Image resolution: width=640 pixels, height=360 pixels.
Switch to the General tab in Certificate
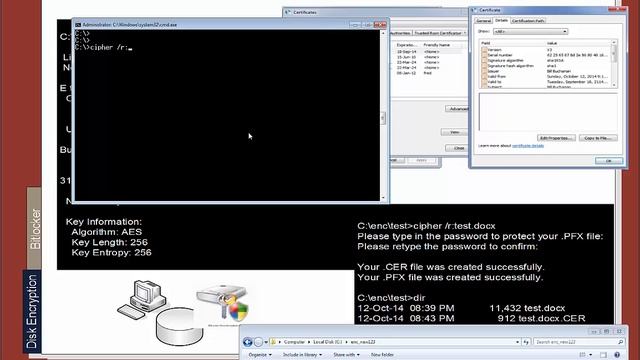click(483, 21)
